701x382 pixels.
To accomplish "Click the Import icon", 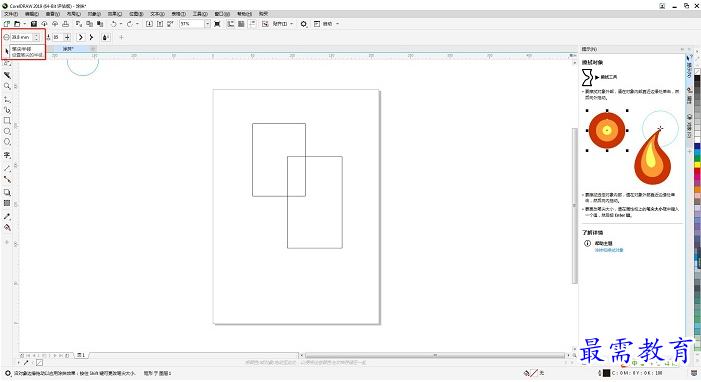I will pos(149,24).
